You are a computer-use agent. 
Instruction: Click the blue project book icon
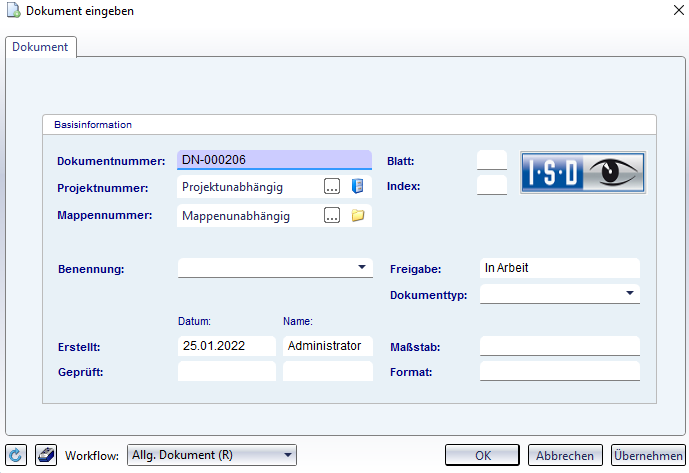tap(357, 186)
